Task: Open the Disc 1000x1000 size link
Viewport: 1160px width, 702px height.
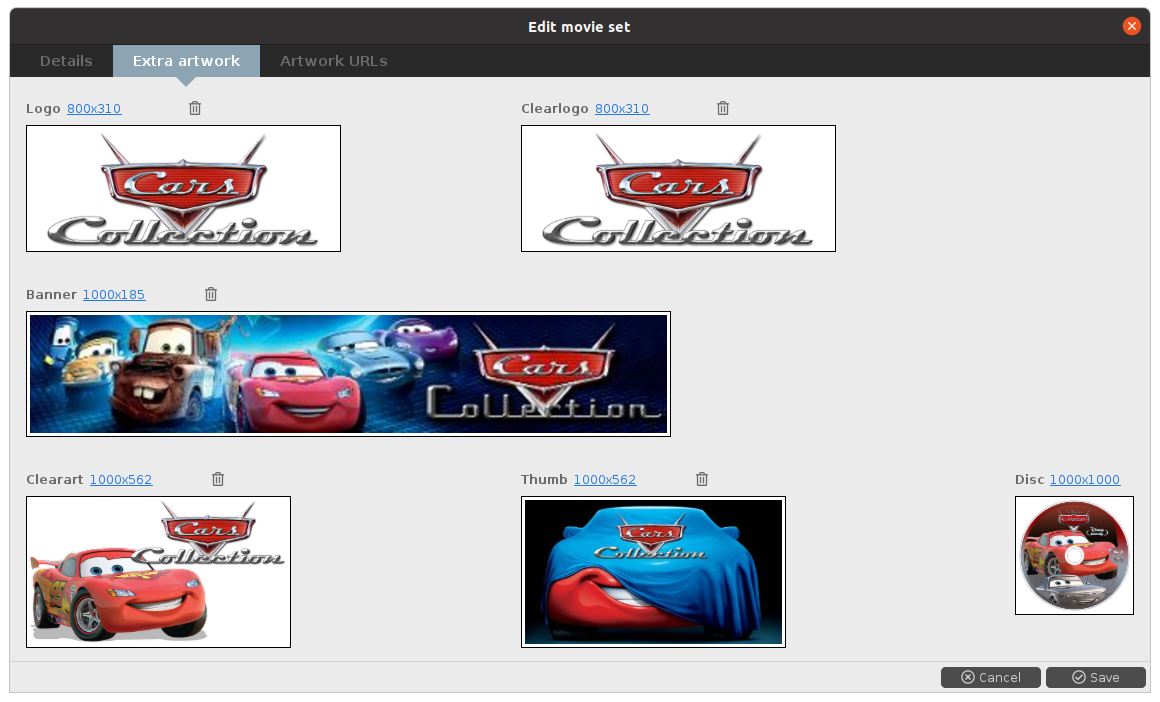Action: (1085, 480)
